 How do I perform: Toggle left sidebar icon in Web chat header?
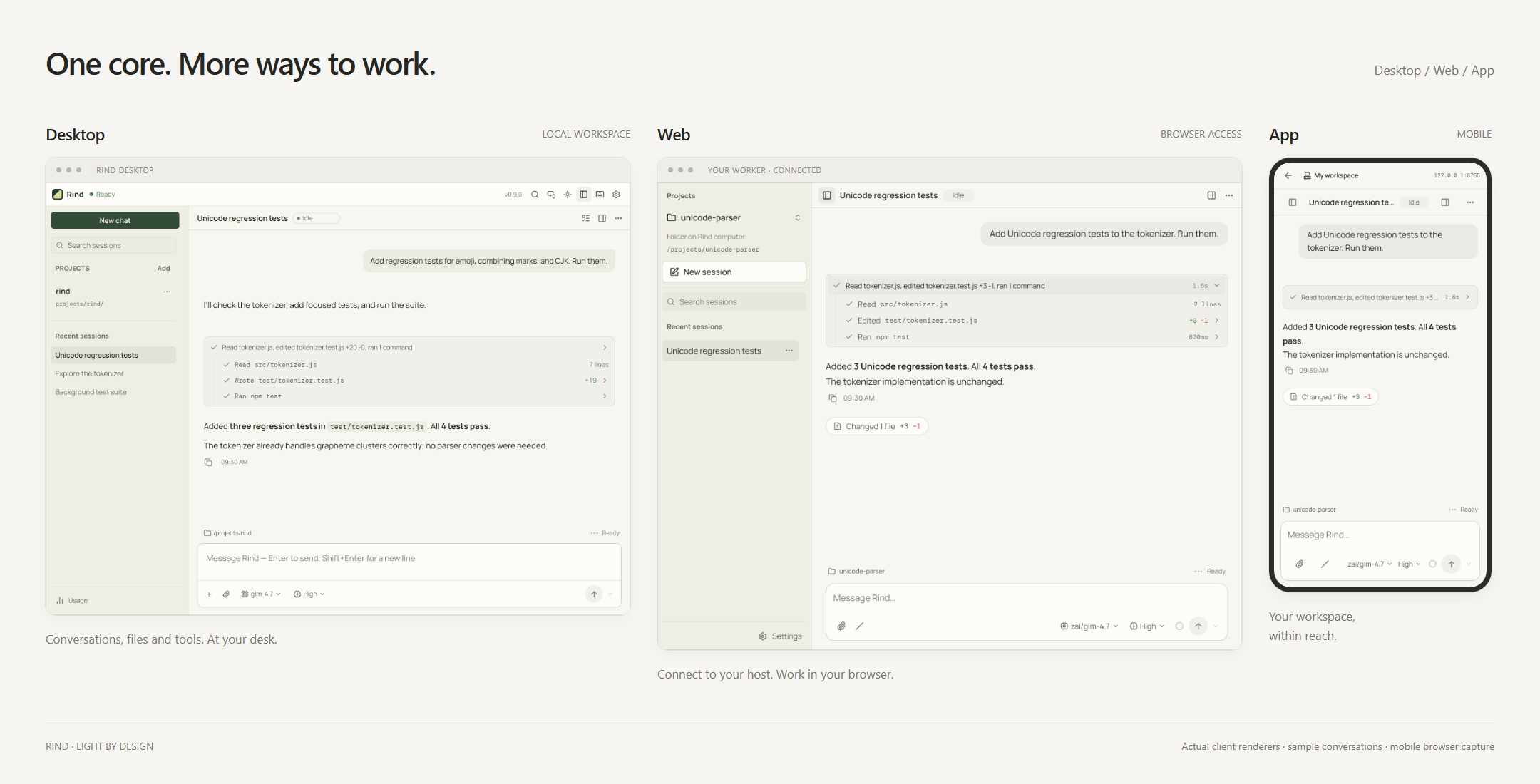[827, 195]
